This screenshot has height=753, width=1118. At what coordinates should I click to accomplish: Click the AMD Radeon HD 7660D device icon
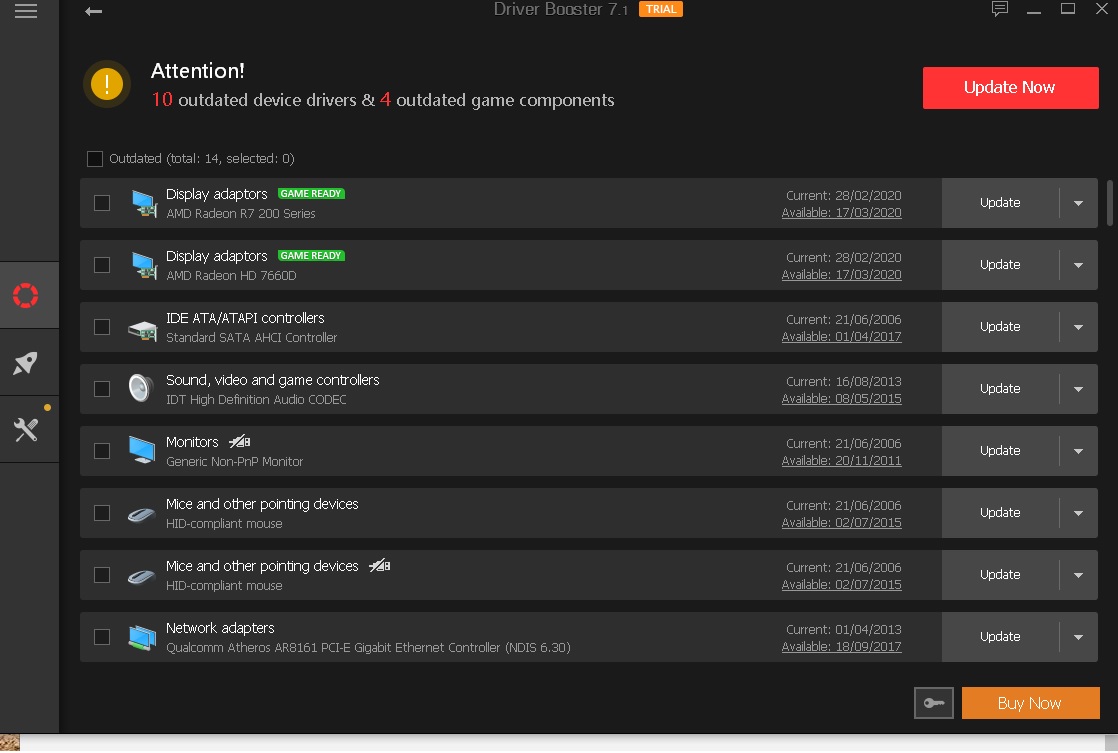point(143,265)
